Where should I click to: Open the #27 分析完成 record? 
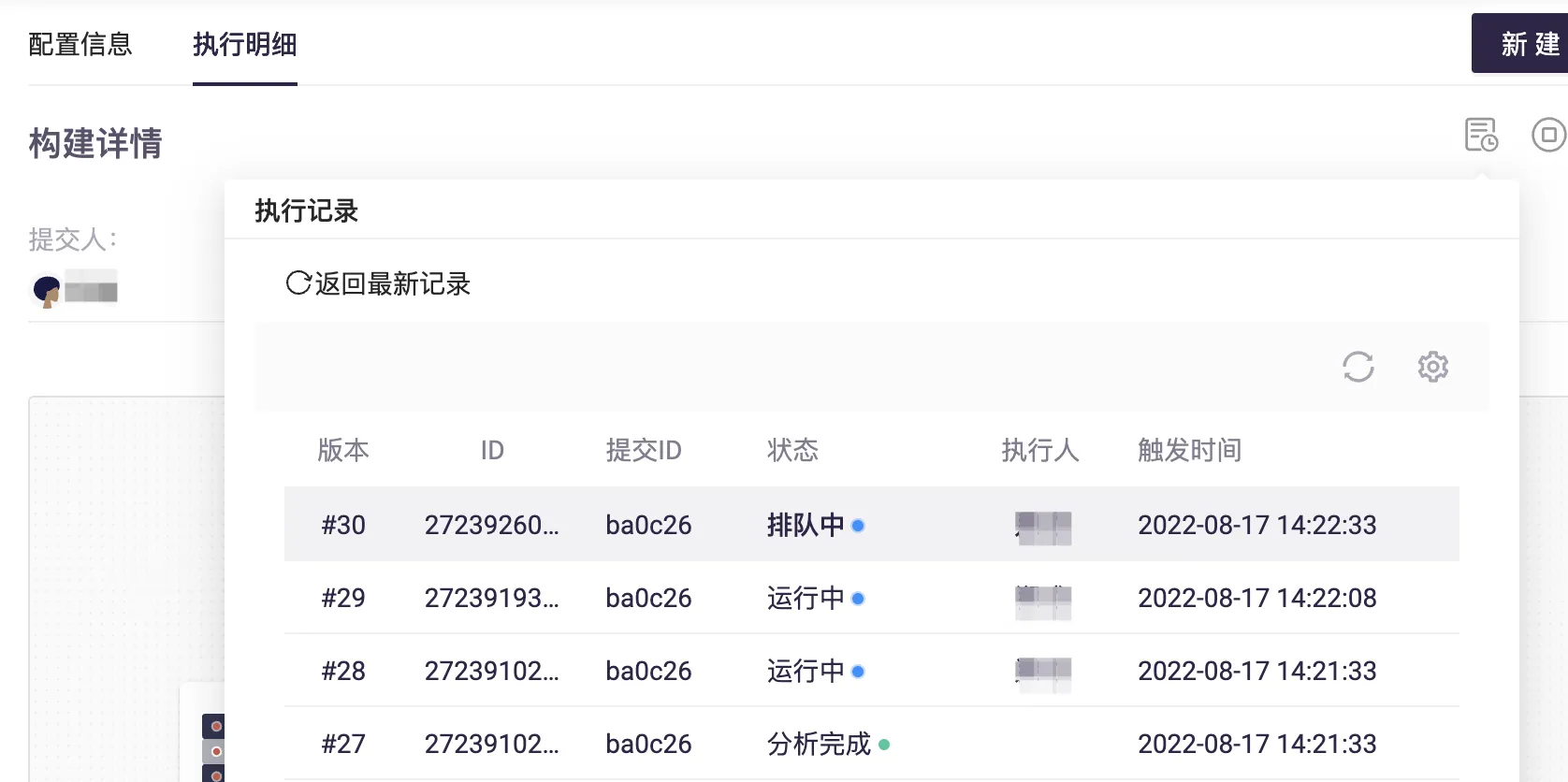819,744
